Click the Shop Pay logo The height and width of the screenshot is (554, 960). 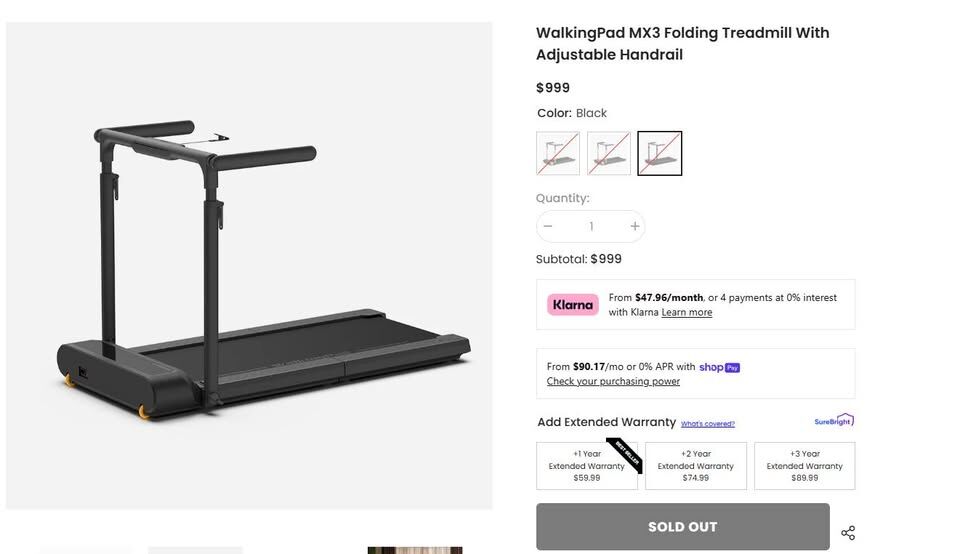(x=719, y=367)
